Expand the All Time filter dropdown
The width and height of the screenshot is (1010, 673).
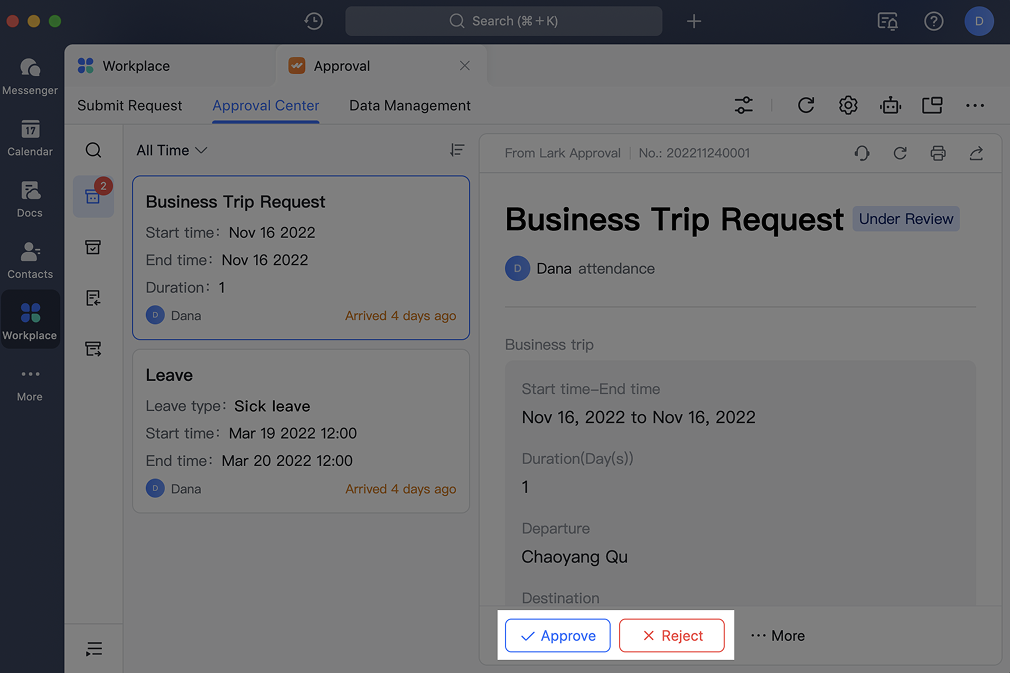172,150
